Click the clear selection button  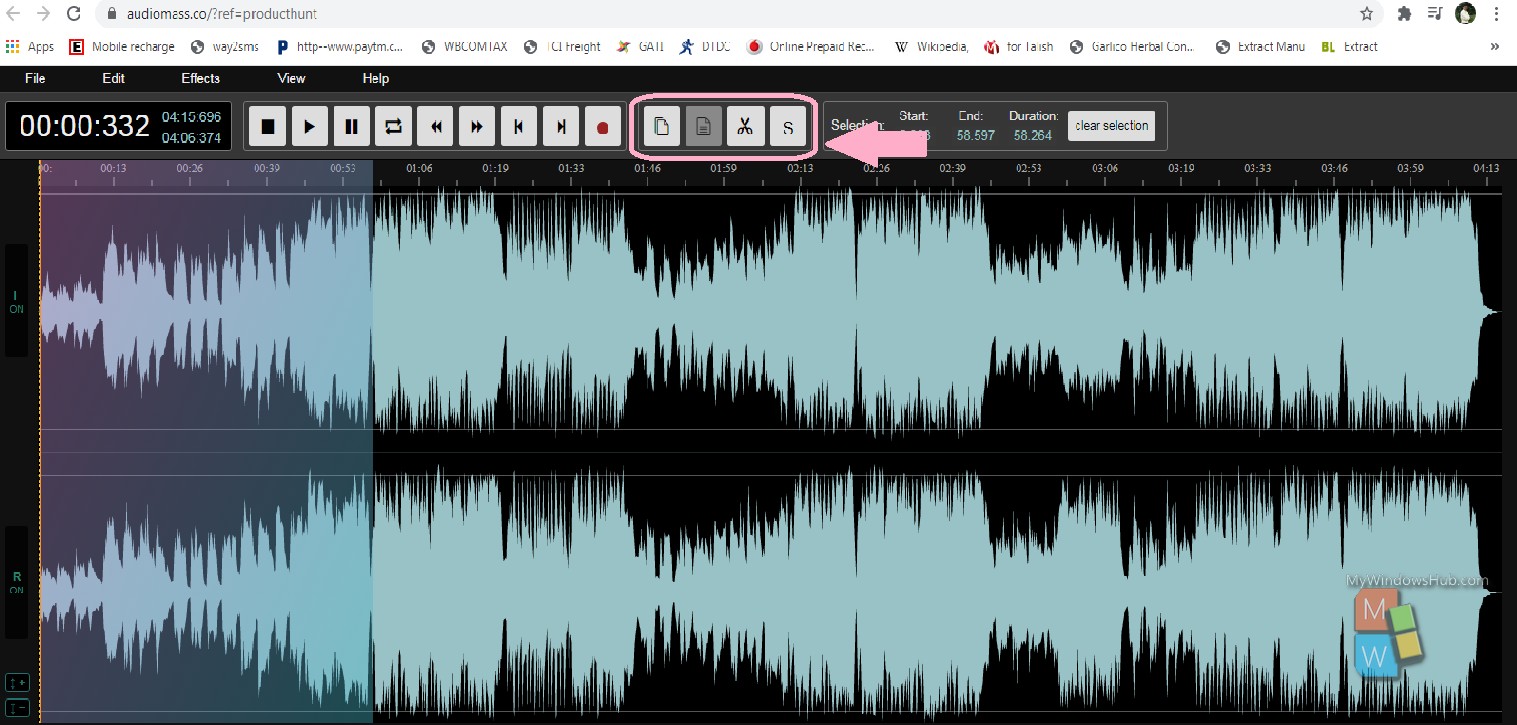coord(1112,126)
